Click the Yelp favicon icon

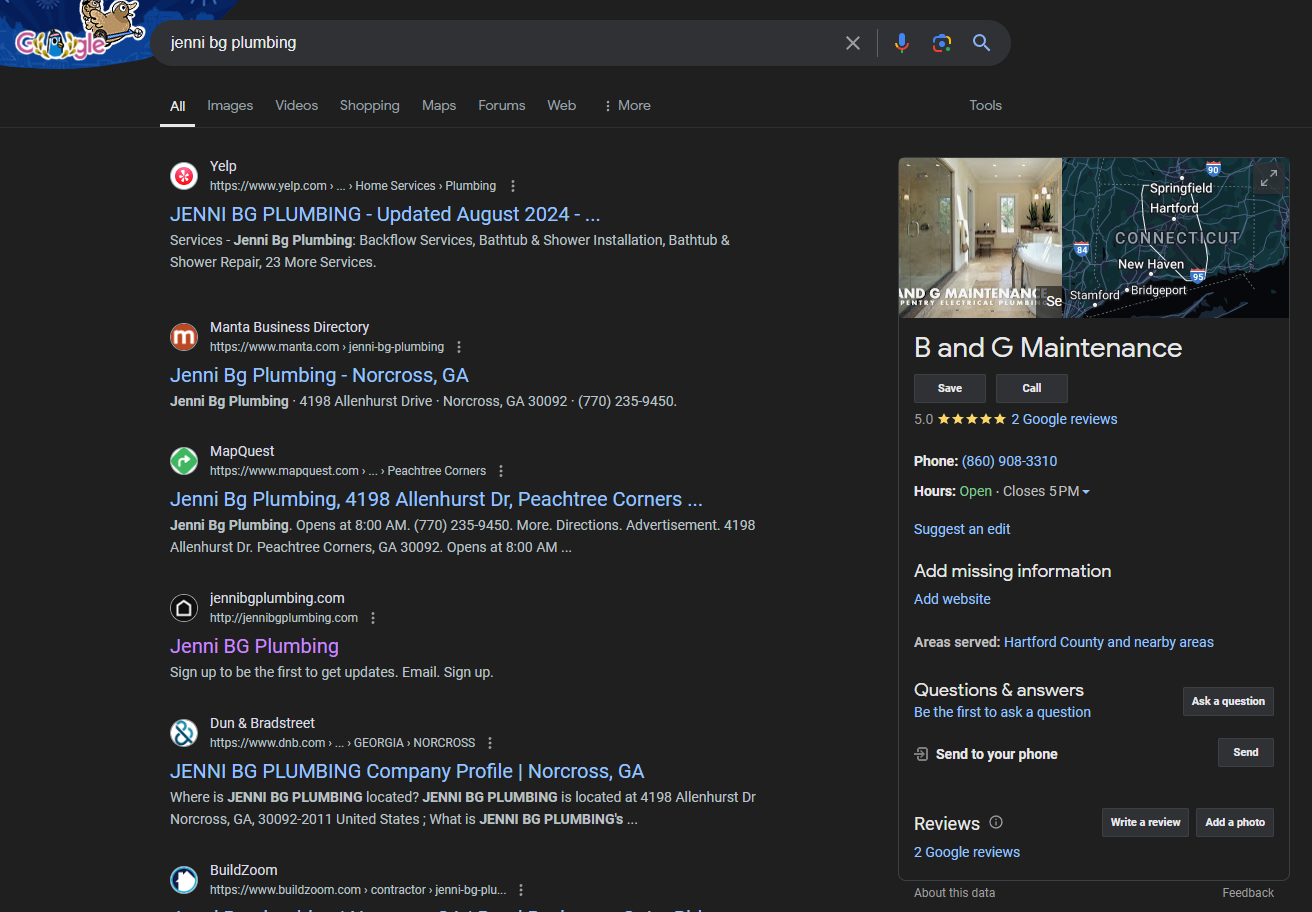point(184,176)
